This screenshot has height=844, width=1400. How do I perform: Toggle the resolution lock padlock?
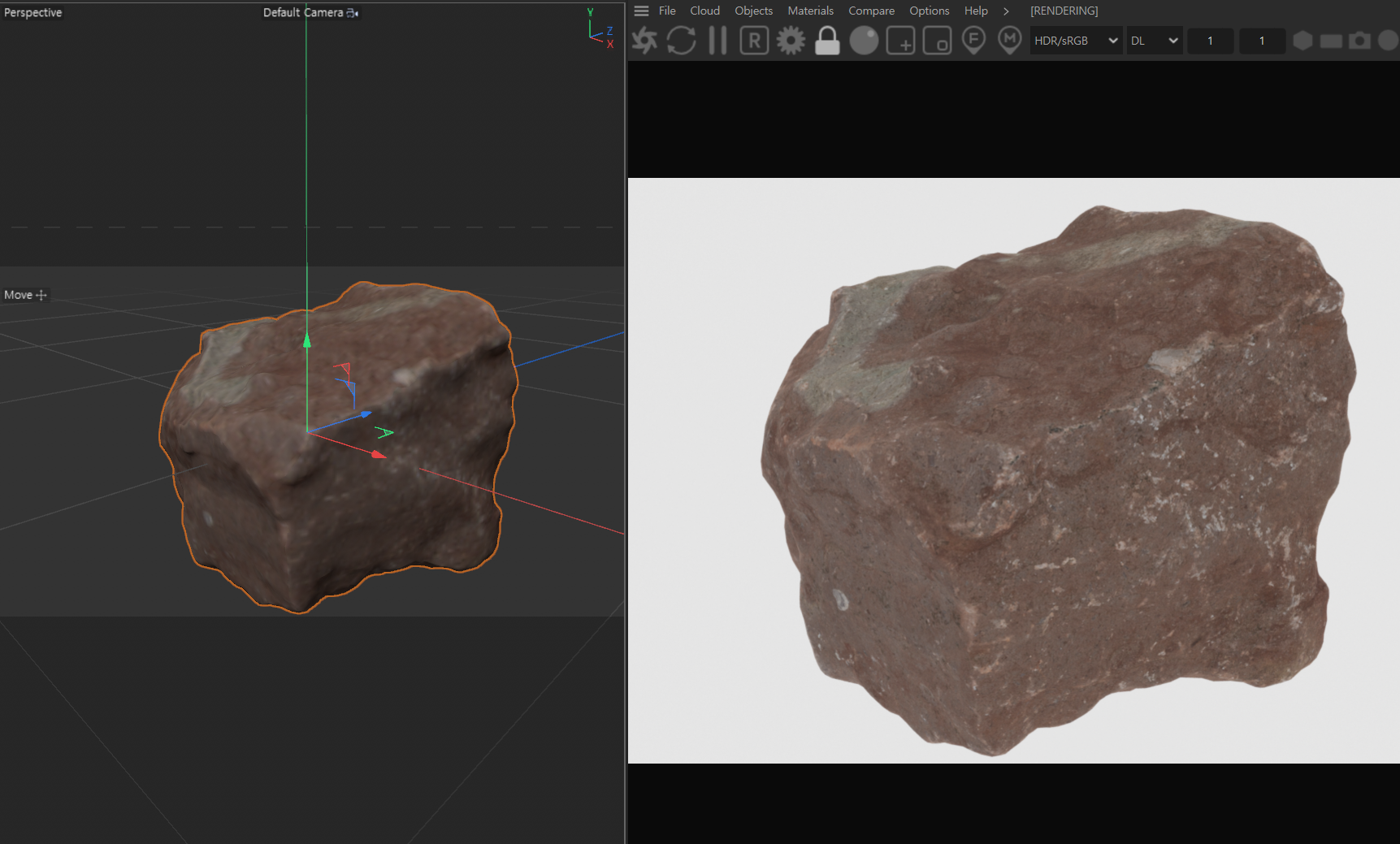(x=827, y=40)
